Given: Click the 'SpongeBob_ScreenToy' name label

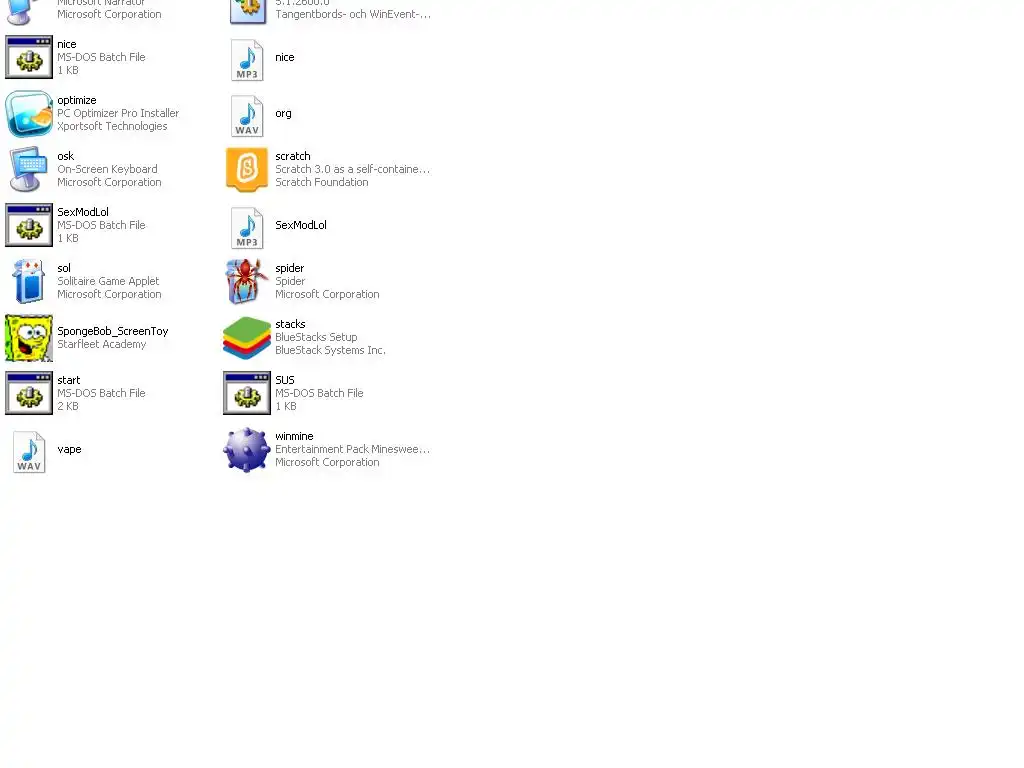Looking at the screenshot, I should coord(112,331).
